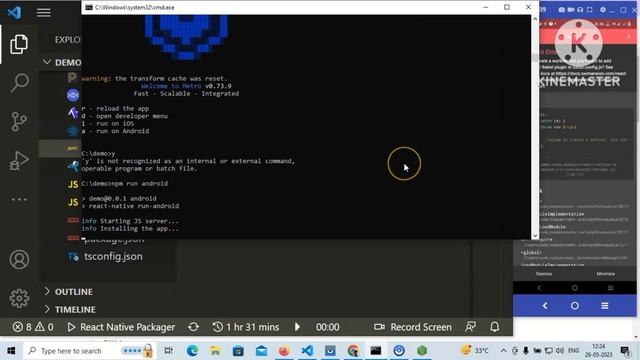The width and height of the screenshot is (640, 360).
Task: Open Mail app from taskbar
Action: 261,351
